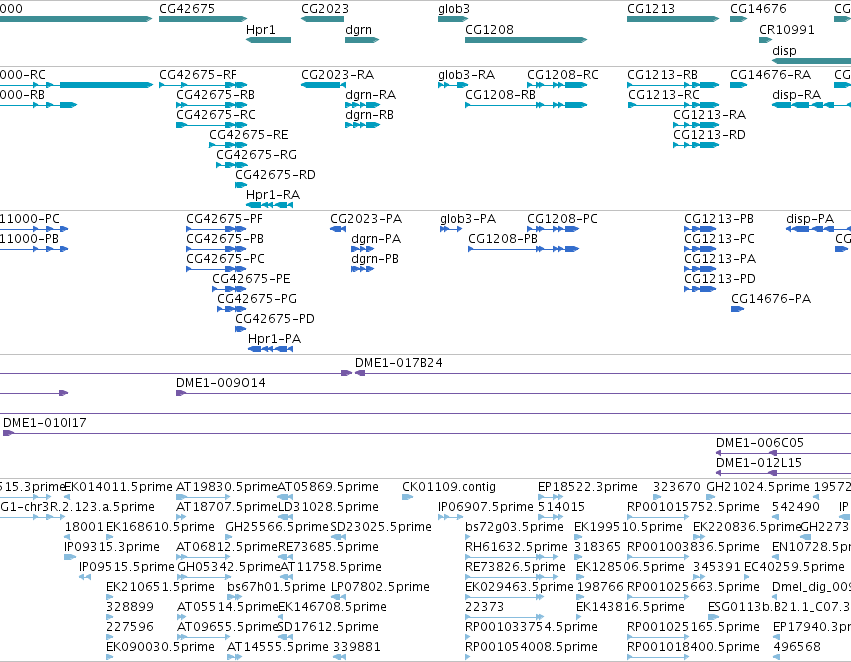Select EST entry 22373
851x662 pixels.
(x=484, y=607)
